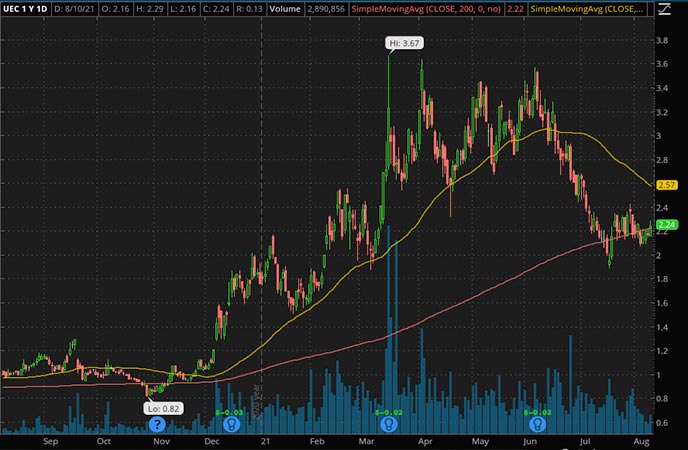Screen dimensions: 688x450
Task: Click the 2.8 price axis label
Action: [x=662, y=160]
